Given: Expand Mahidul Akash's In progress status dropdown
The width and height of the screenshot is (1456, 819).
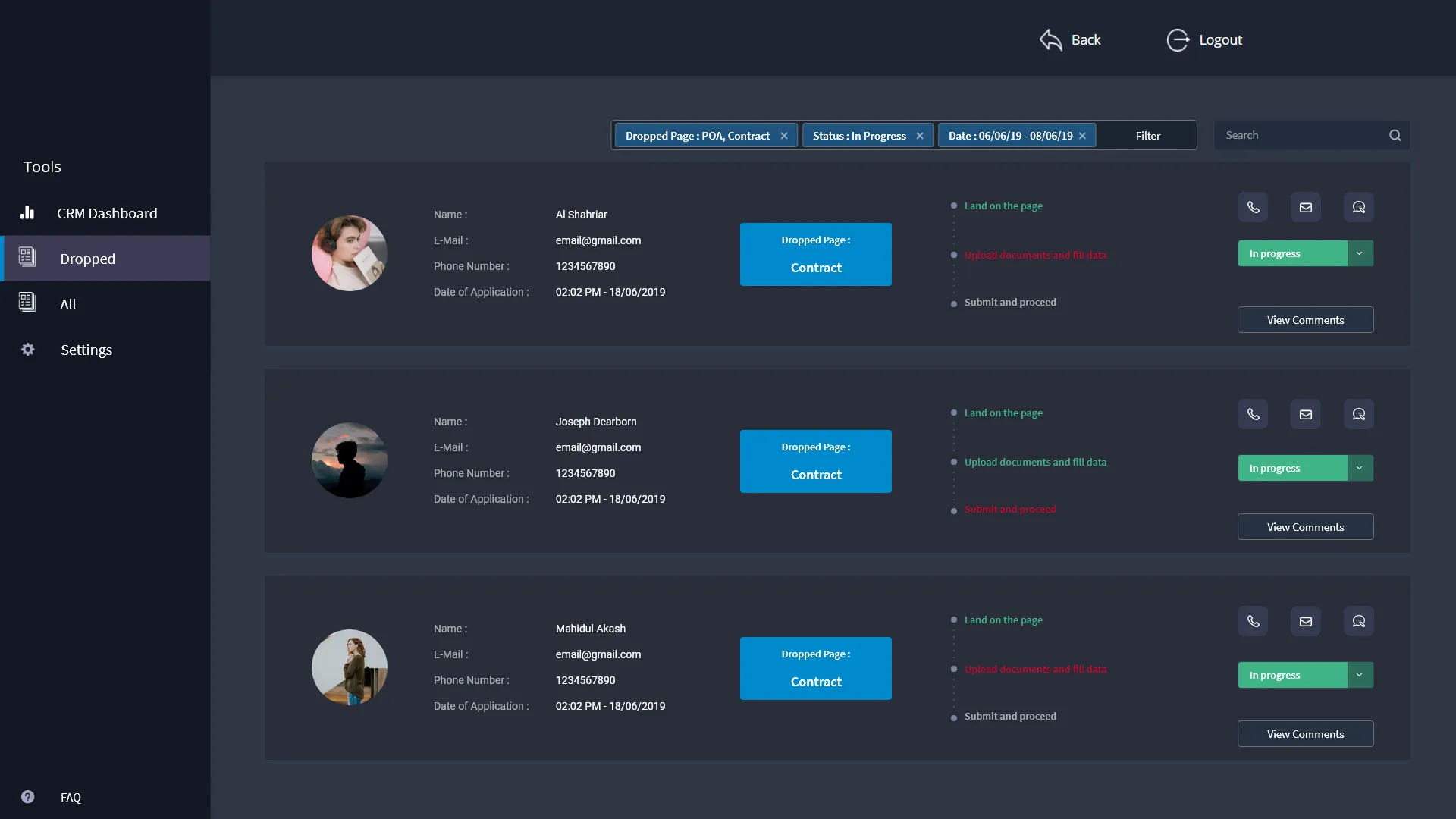Looking at the screenshot, I should [1359, 675].
